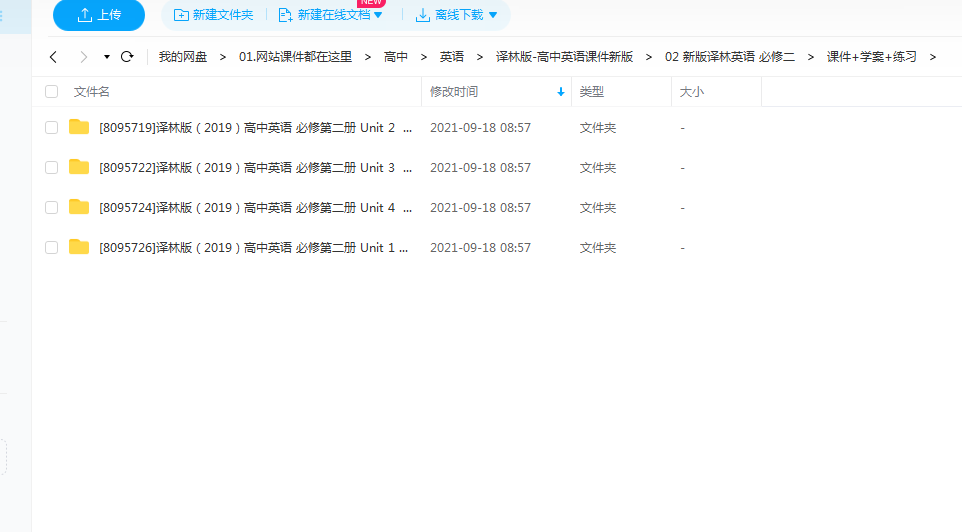Sort by 大小 column header
This screenshot has height=532, width=962.
point(691,91)
